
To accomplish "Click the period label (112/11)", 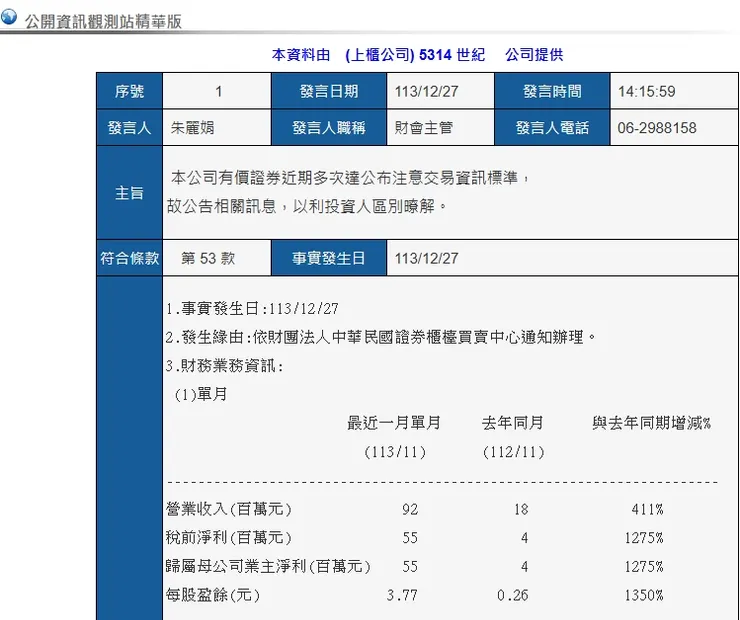I will [x=513, y=452].
